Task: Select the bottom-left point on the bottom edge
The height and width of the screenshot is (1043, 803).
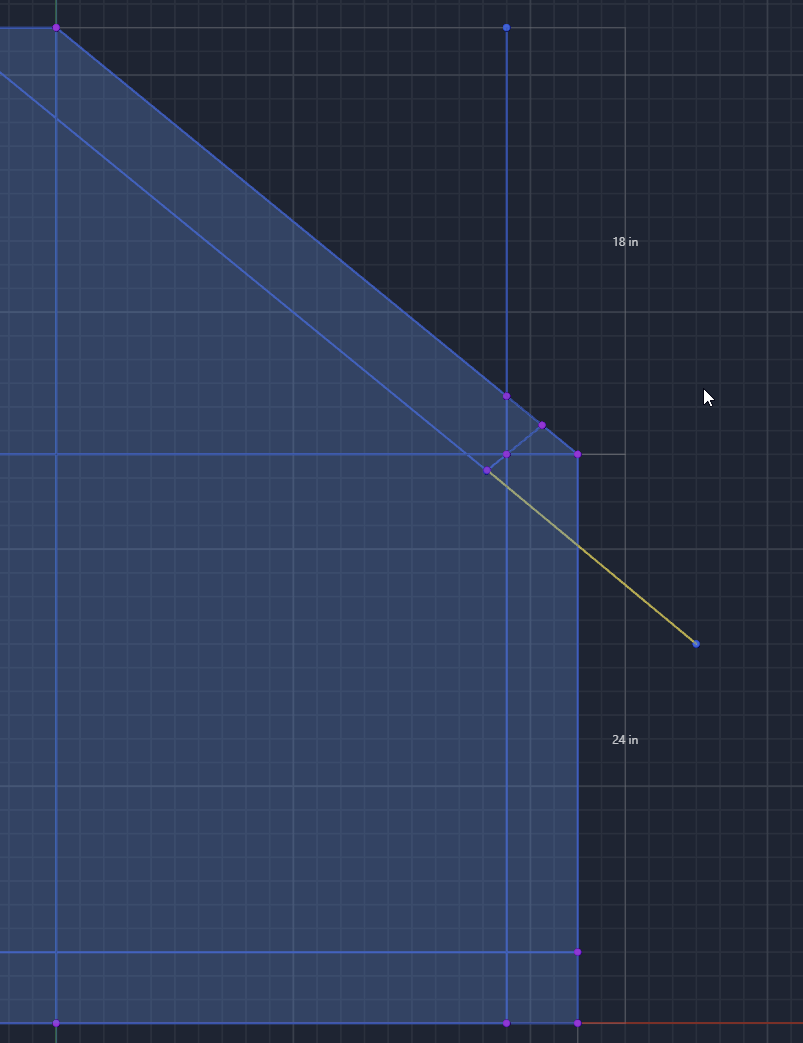Action: point(56,1023)
